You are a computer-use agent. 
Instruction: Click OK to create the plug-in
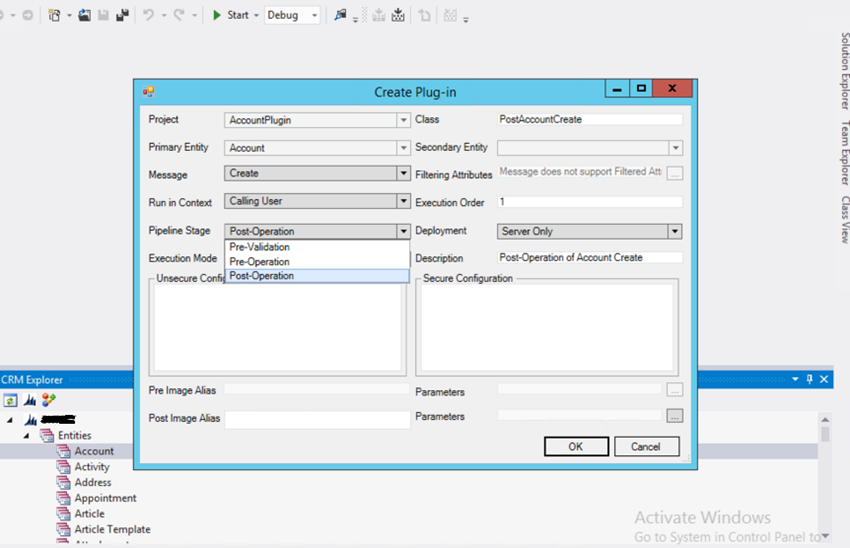point(575,447)
